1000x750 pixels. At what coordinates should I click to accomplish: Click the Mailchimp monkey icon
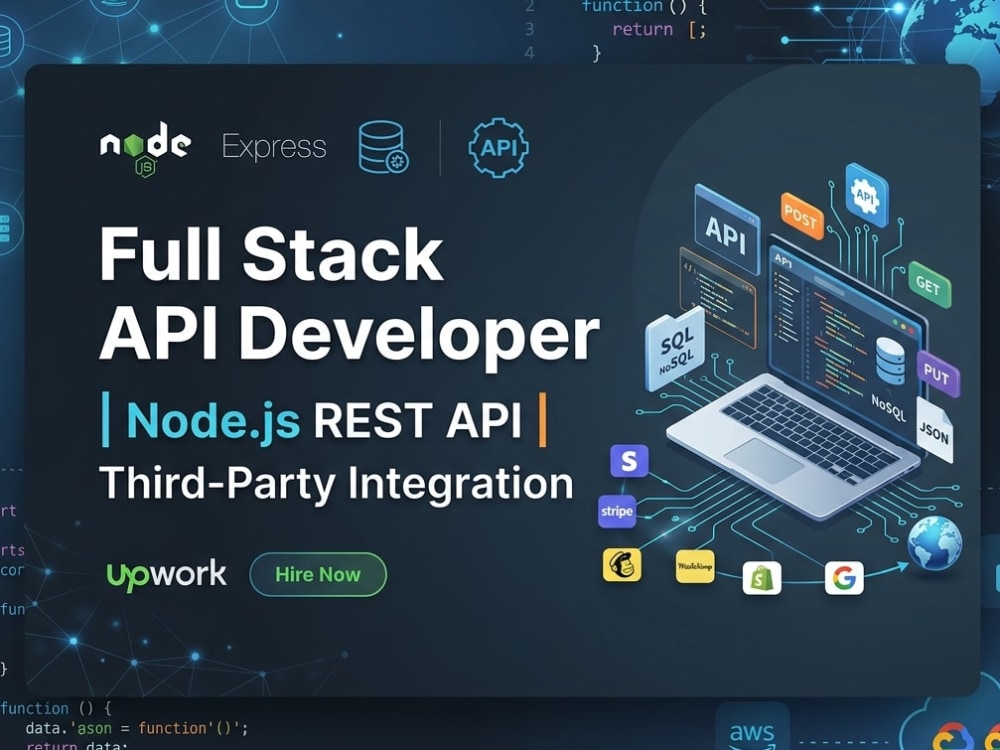point(622,565)
